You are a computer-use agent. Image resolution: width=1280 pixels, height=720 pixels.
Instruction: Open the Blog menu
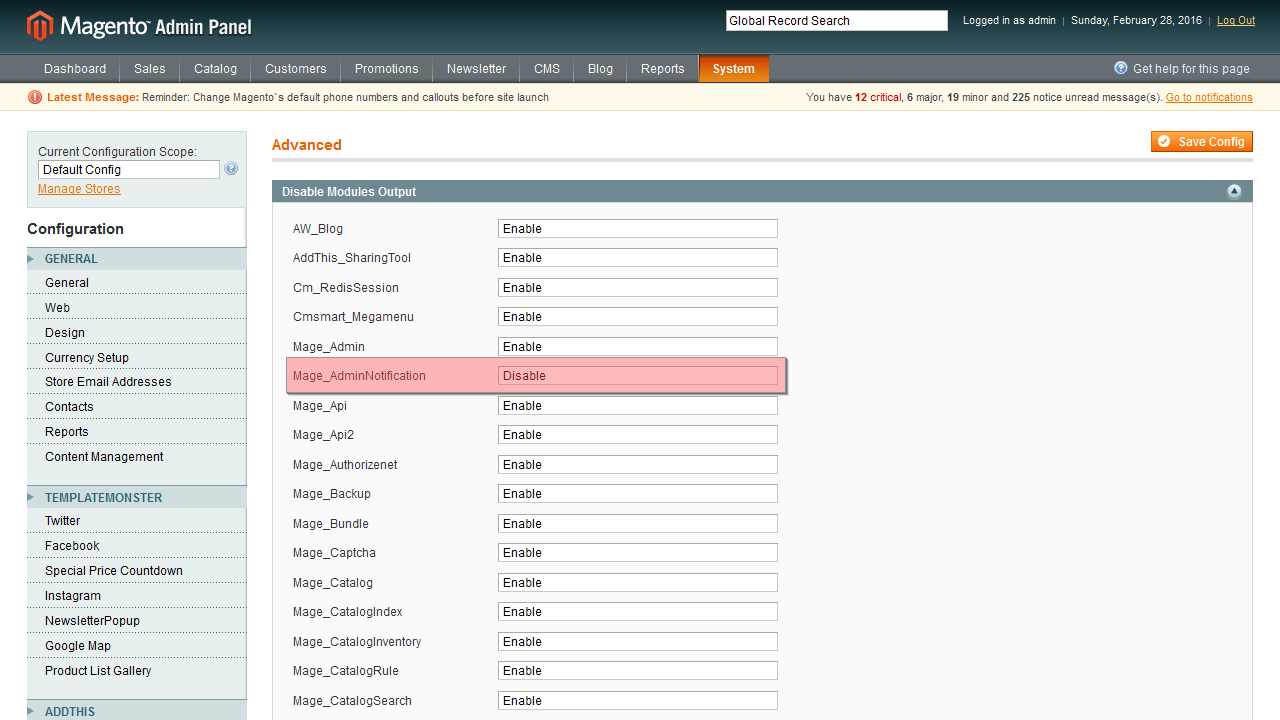[x=601, y=69]
